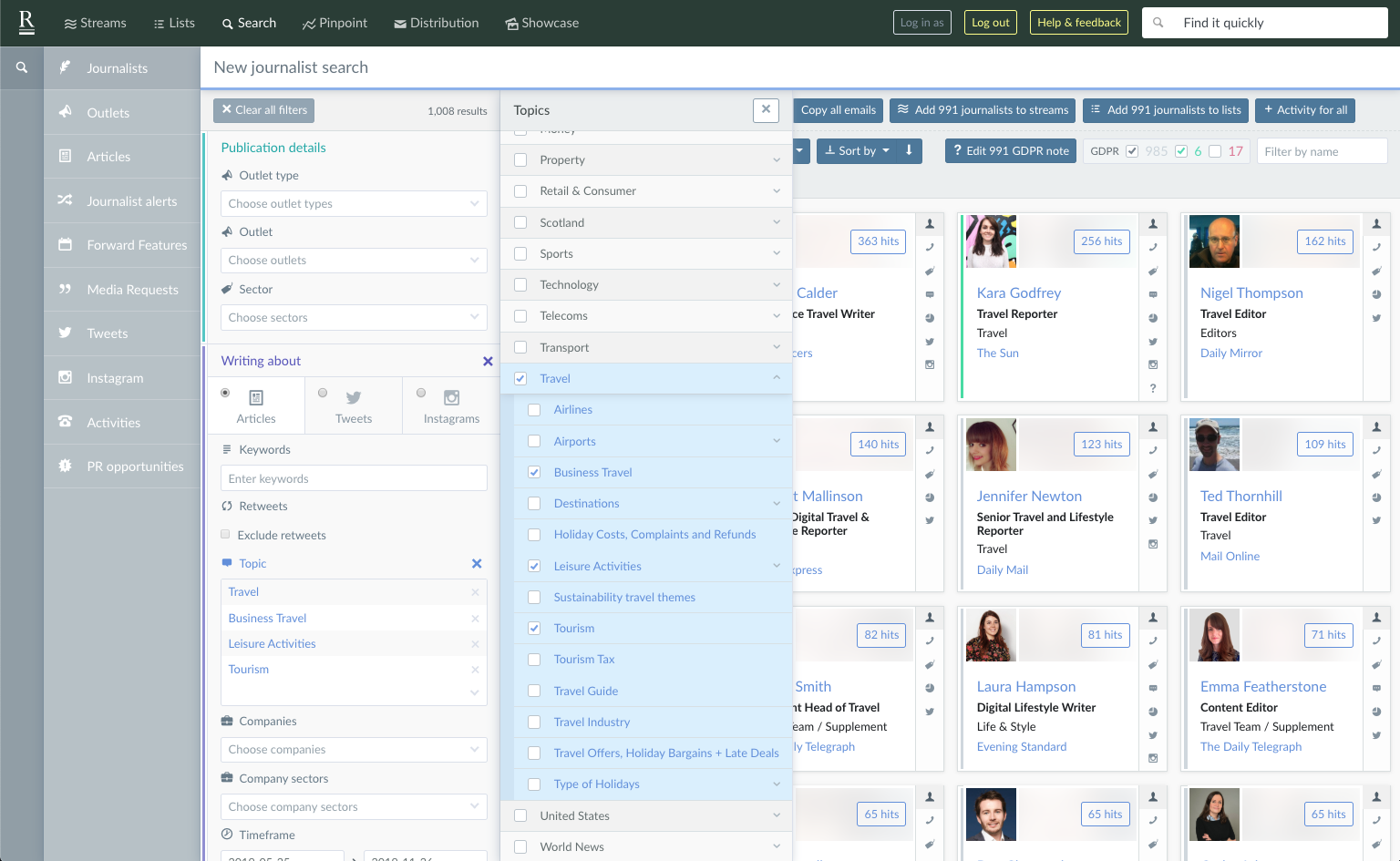Expand the Sports topic chevron
Image resolution: width=1400 pixels, height=861 pixels.
coord(777,253)
